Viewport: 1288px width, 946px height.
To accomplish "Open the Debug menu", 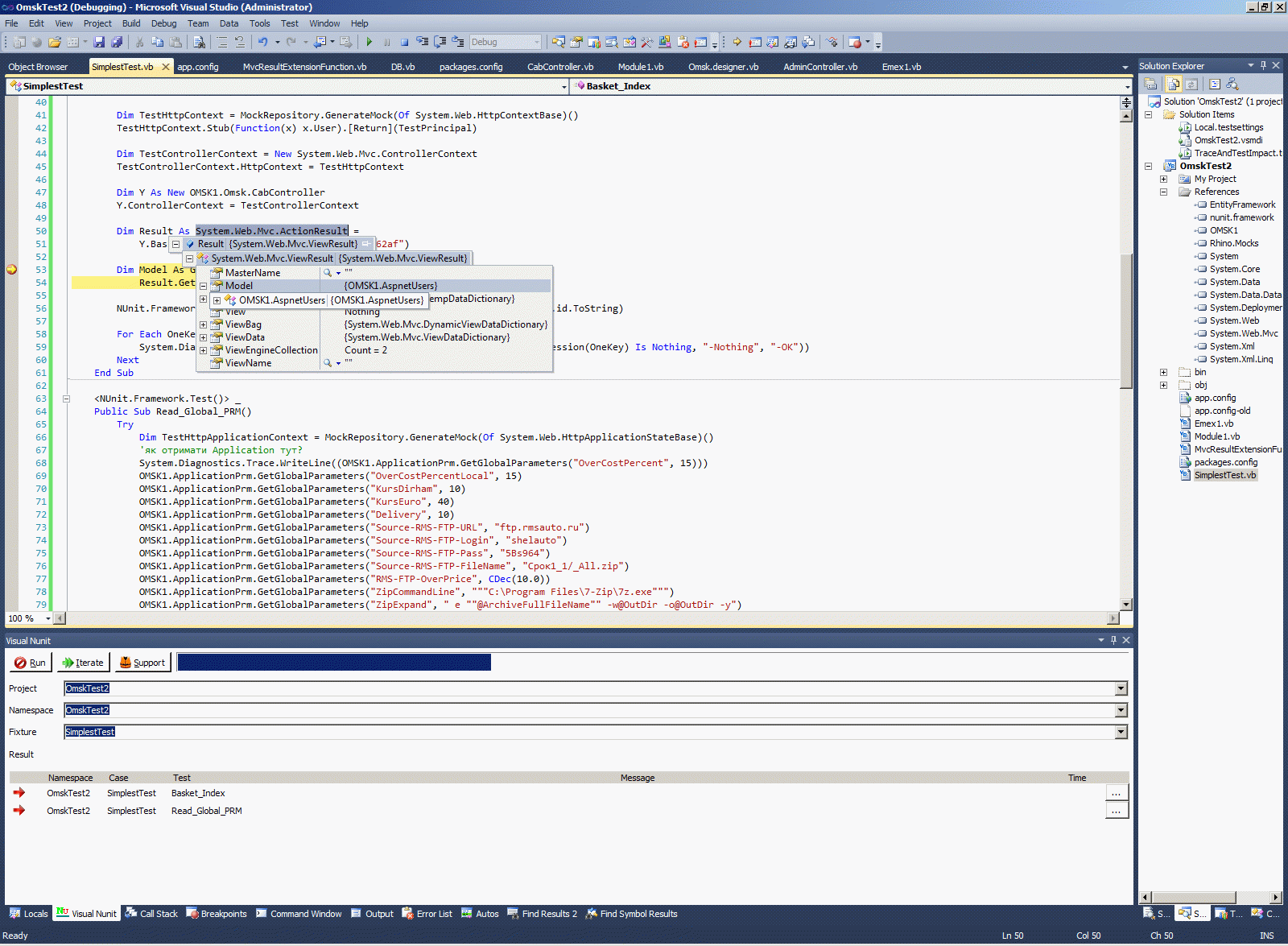I will (x=163, y=23).
